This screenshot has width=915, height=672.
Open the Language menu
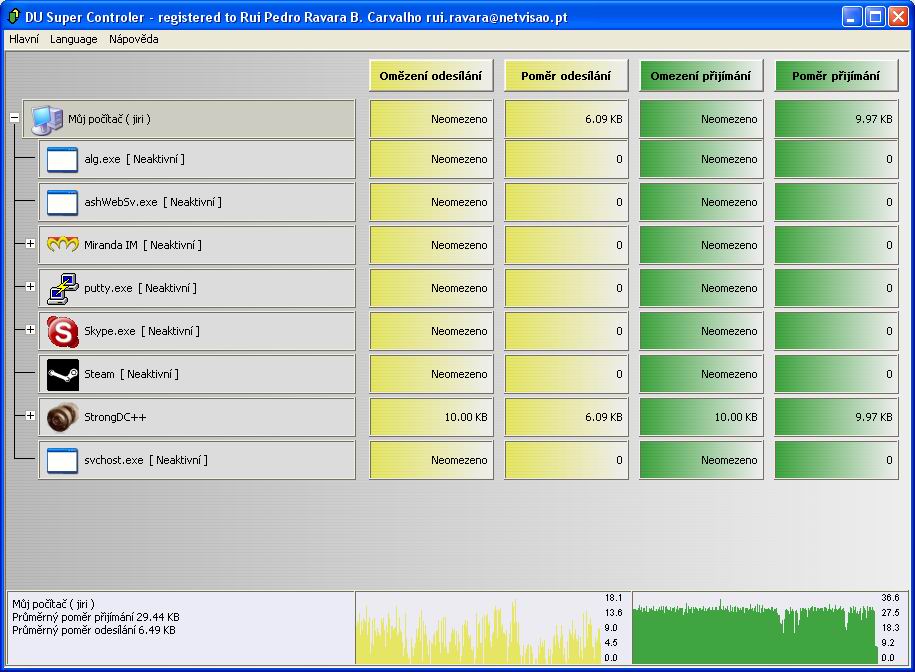click(x=74, y=39)
